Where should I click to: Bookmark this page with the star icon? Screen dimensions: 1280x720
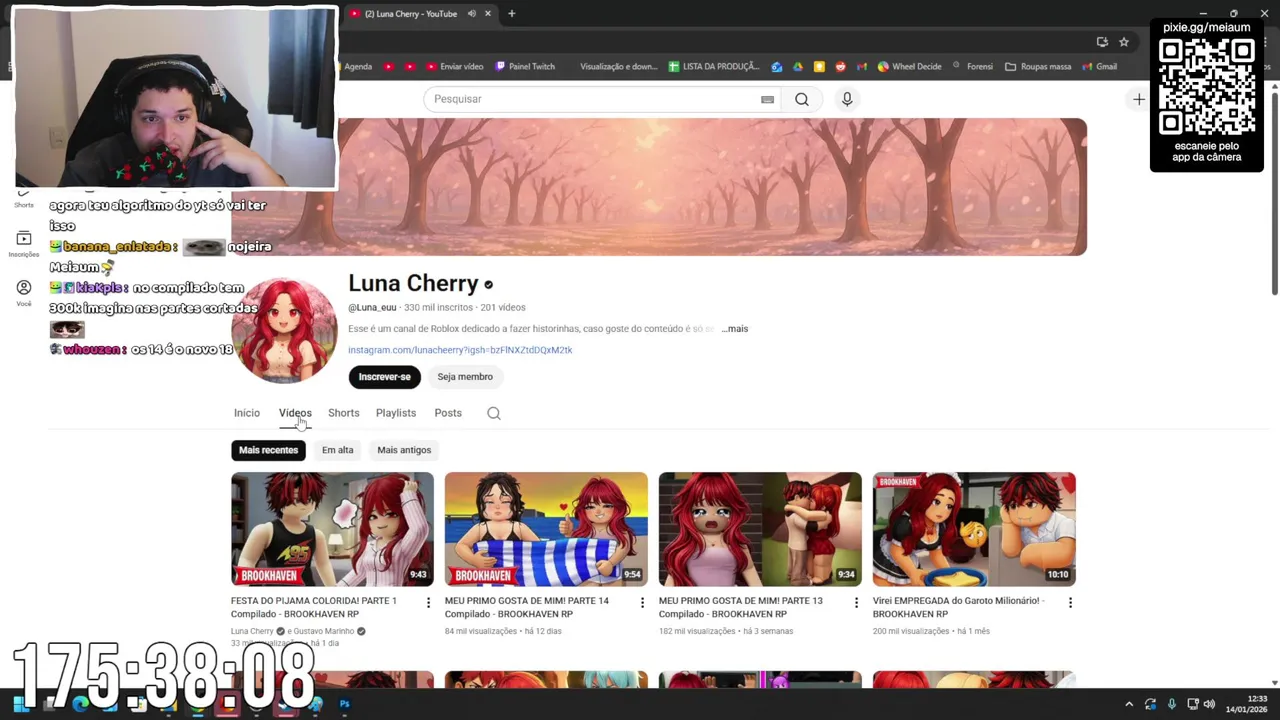click(x=1124, y=42)
